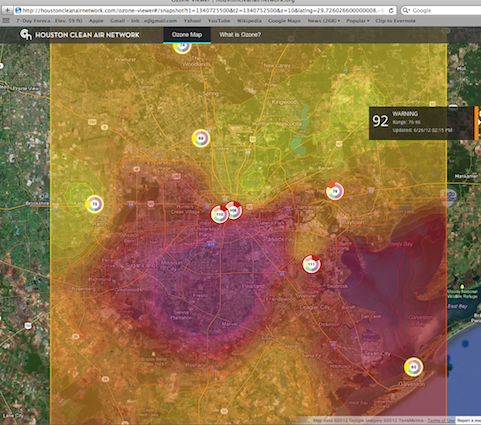Click the WARNING label in info panel
This screenshot has height=425, width=481.
point(405,114)
